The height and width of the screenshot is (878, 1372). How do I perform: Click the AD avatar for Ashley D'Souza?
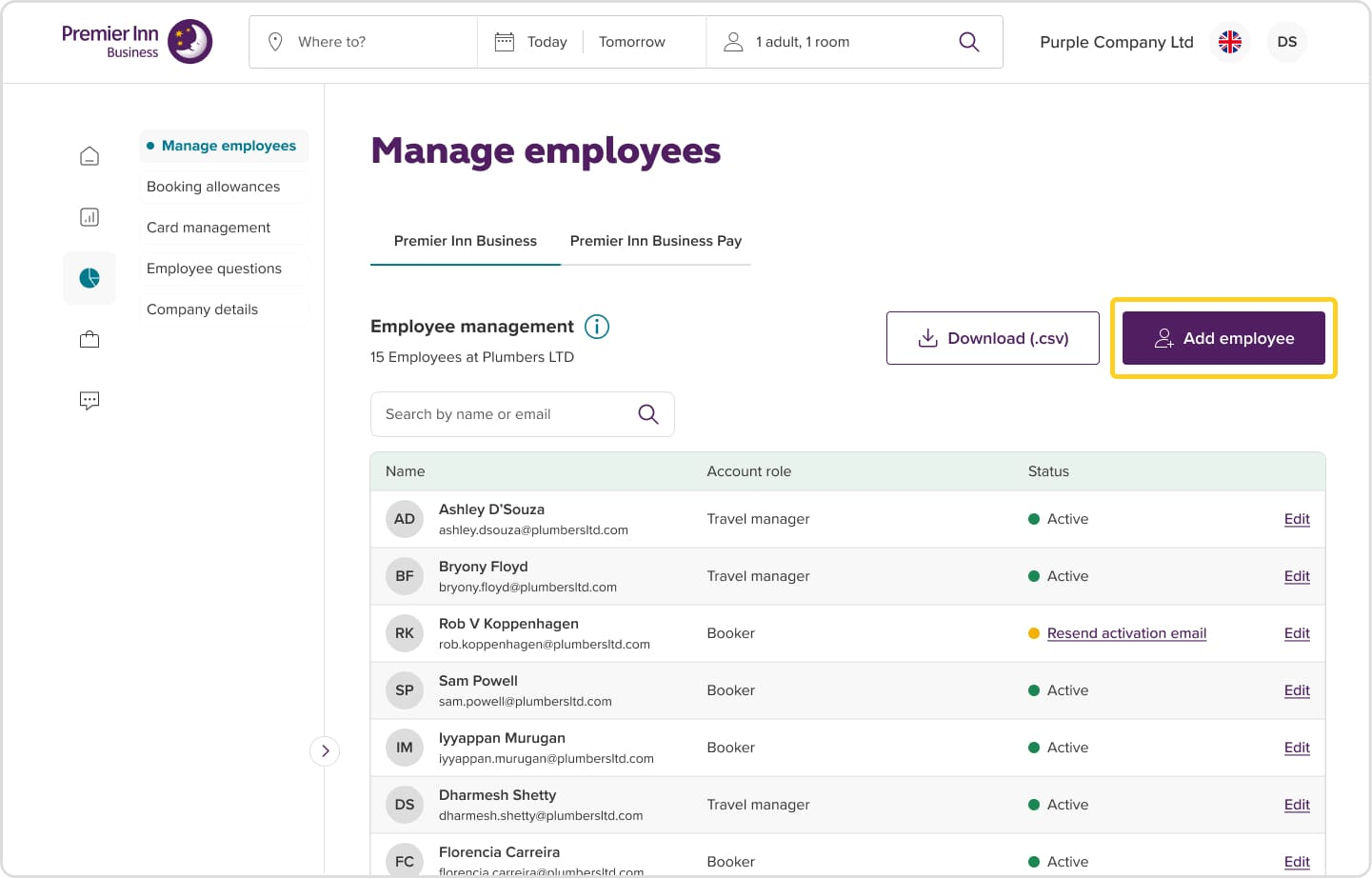(405, 519)
